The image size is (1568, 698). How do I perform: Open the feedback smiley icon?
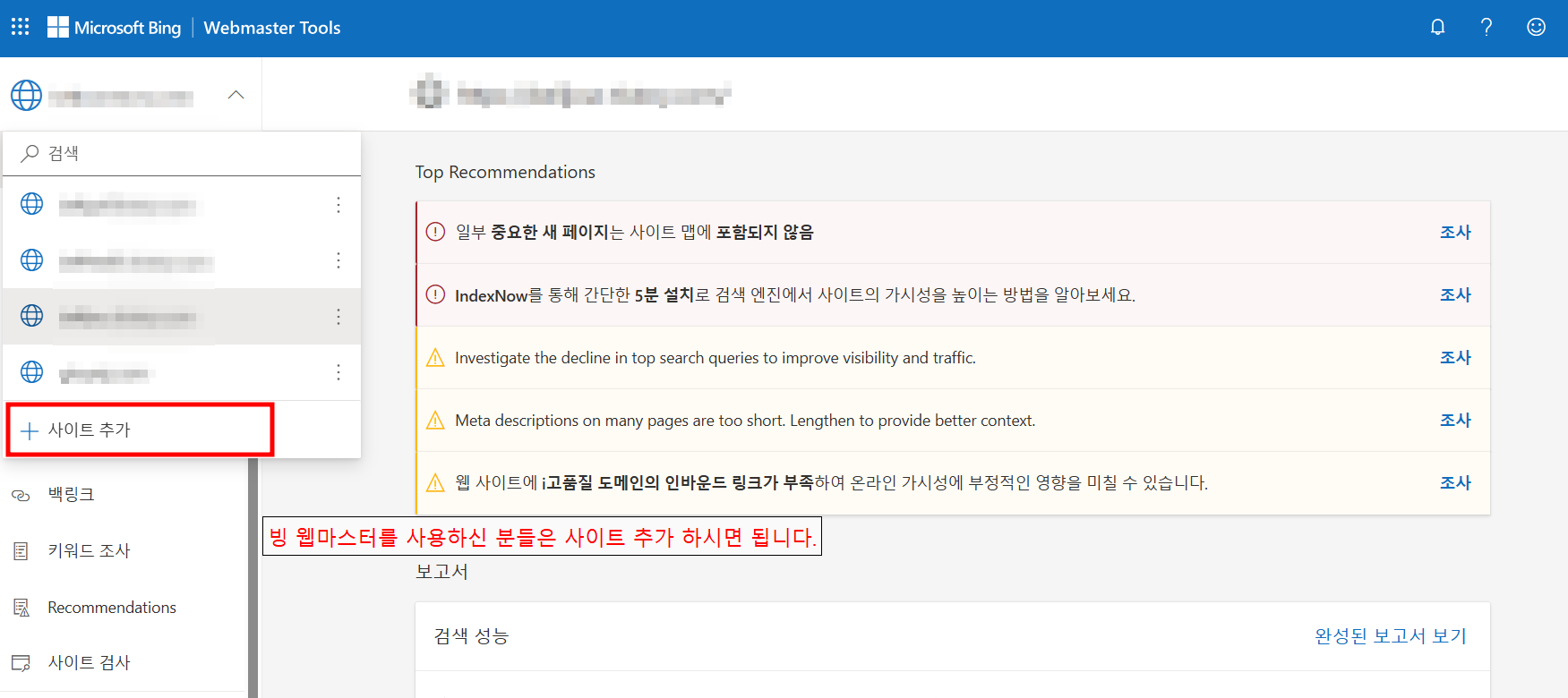1536,27
